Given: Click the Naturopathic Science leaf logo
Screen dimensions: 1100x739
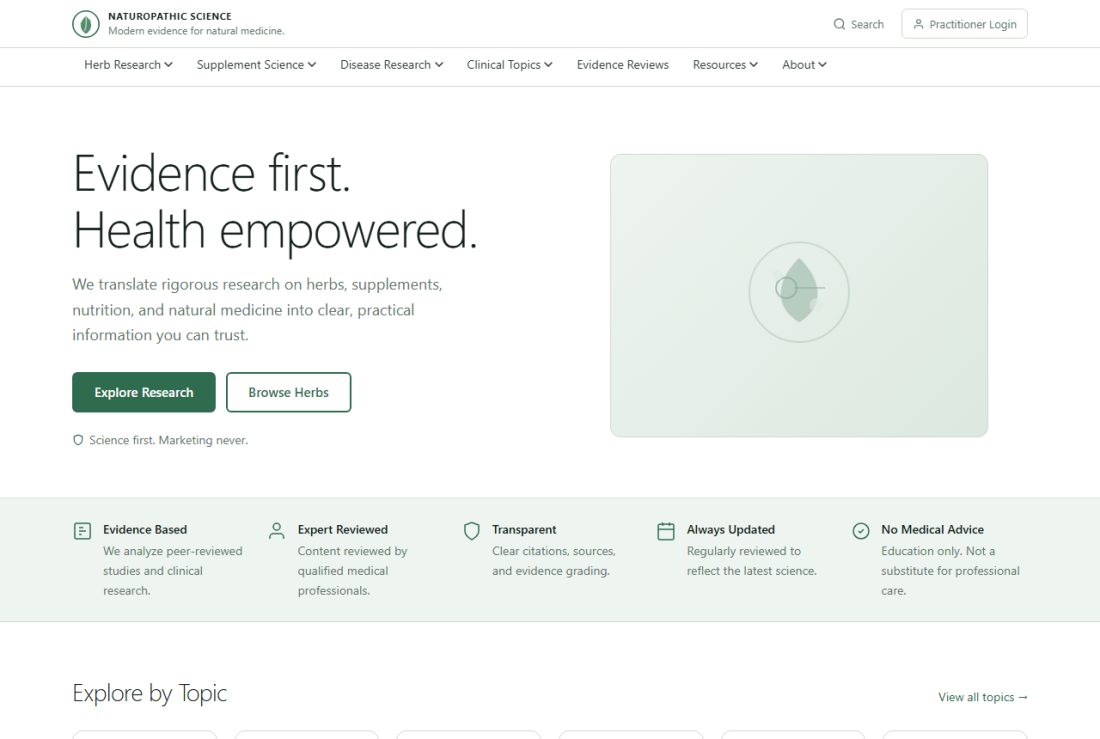Looking at the screenshot, I should pos(86,24).
